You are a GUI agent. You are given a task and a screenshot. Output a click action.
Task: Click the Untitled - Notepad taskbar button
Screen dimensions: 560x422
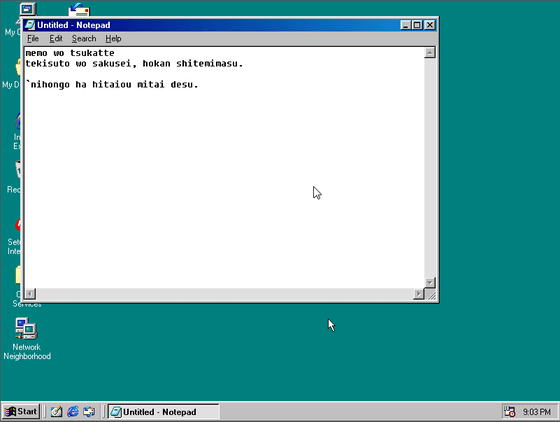(164, 412)
